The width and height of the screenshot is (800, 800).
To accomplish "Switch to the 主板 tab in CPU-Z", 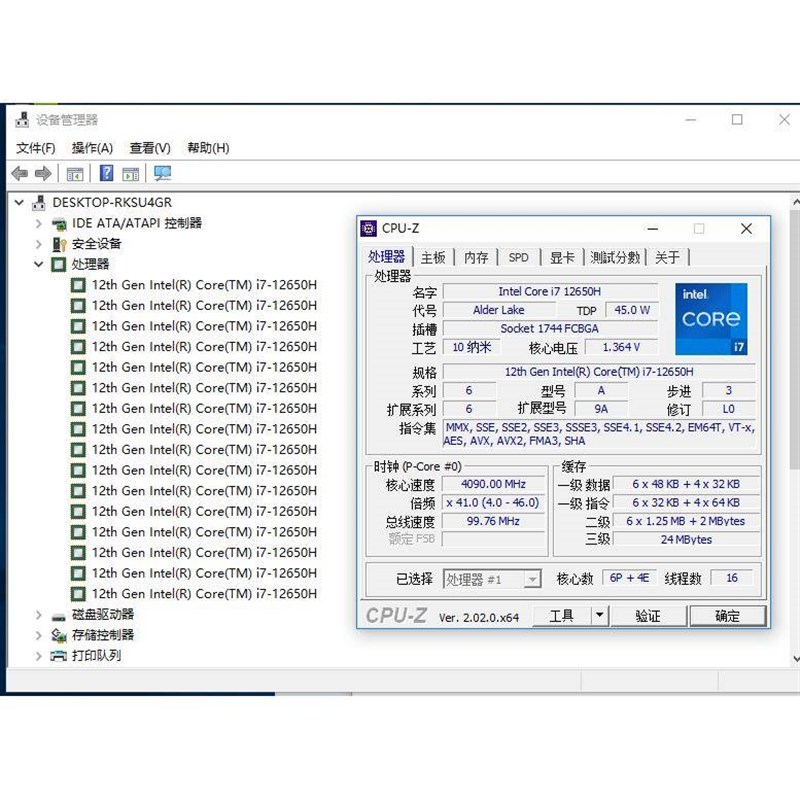I will [x=433, y=258].
